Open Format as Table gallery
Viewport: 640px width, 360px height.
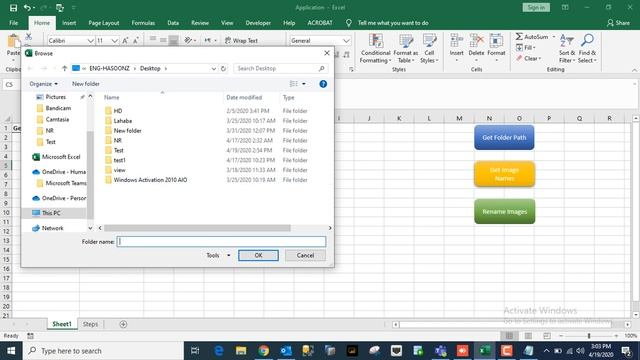click(406, 48)
